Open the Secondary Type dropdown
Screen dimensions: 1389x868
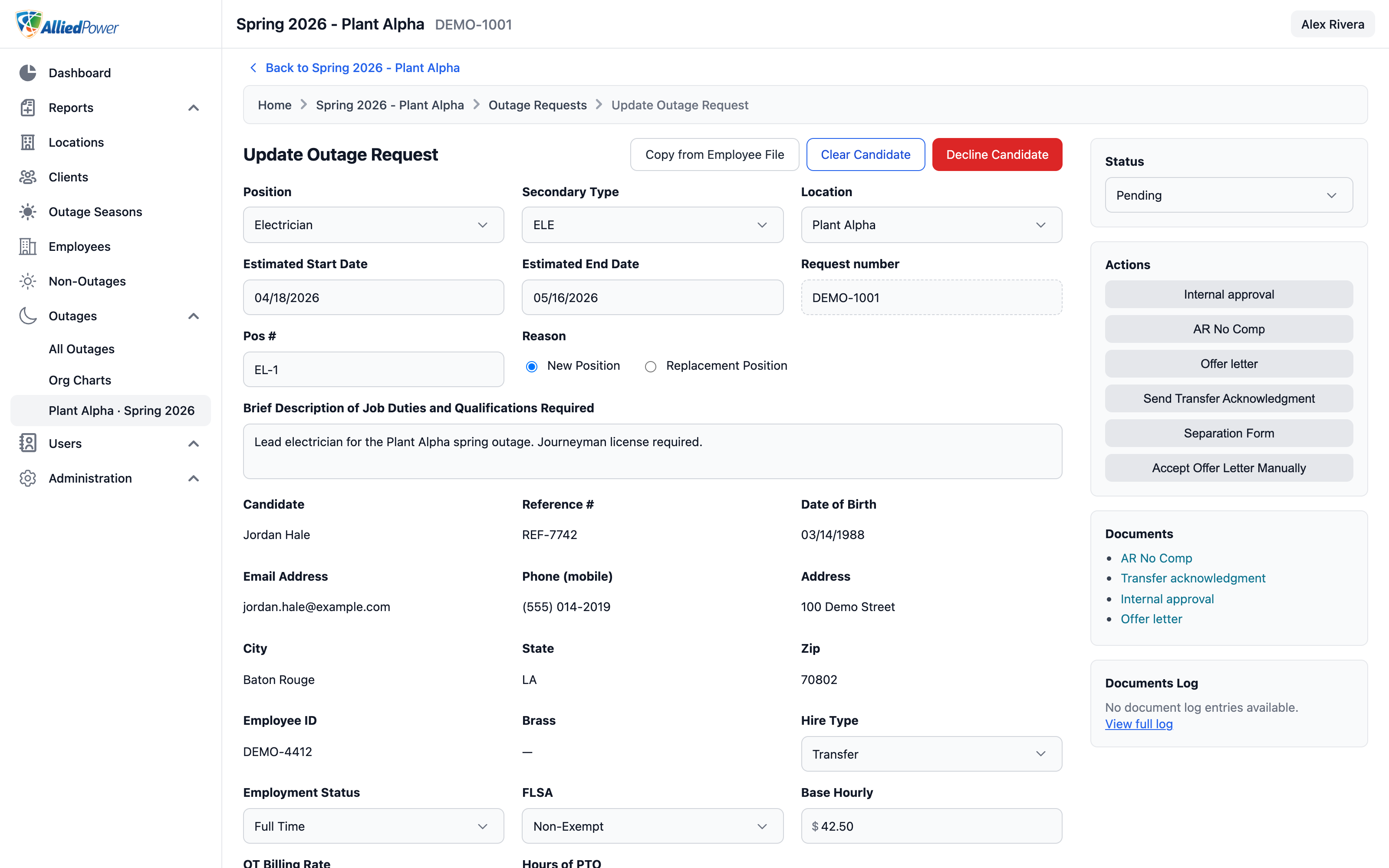pos(652,225)
